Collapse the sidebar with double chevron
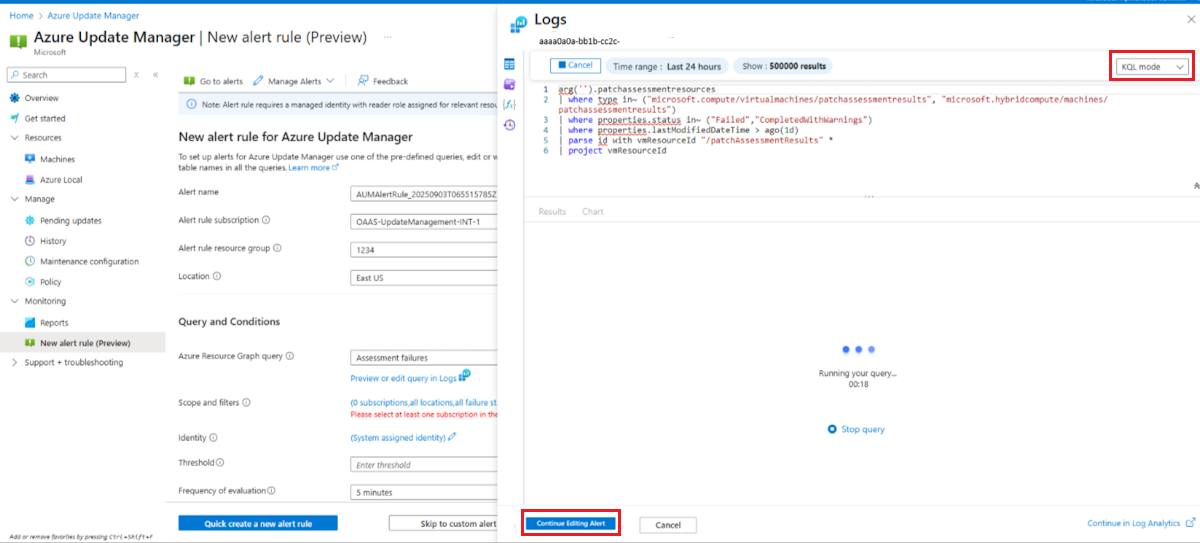1200x543 pixels. tap(155, 75)
